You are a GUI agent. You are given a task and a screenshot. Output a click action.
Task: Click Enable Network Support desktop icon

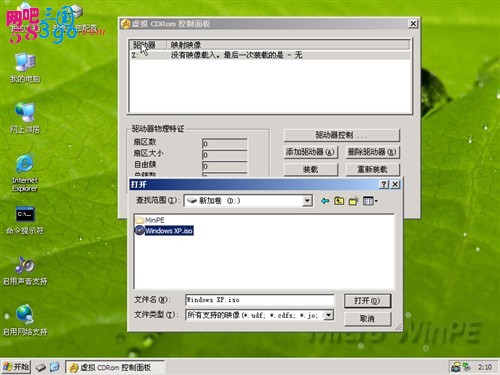coord(25,320)
